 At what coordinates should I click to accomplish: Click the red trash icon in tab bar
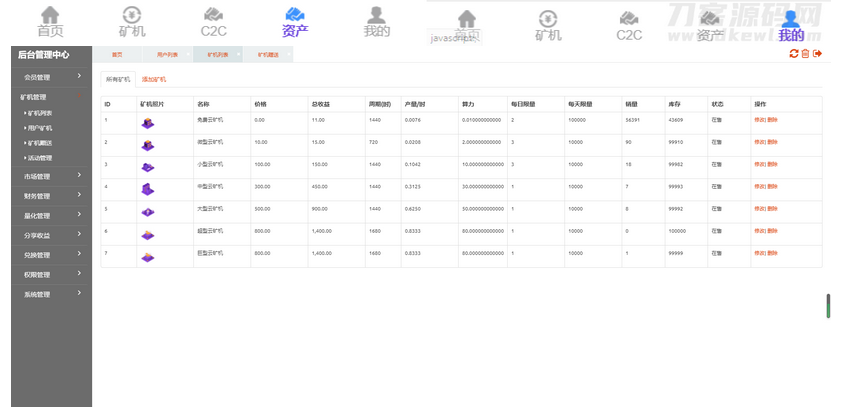tap(806, 54)
